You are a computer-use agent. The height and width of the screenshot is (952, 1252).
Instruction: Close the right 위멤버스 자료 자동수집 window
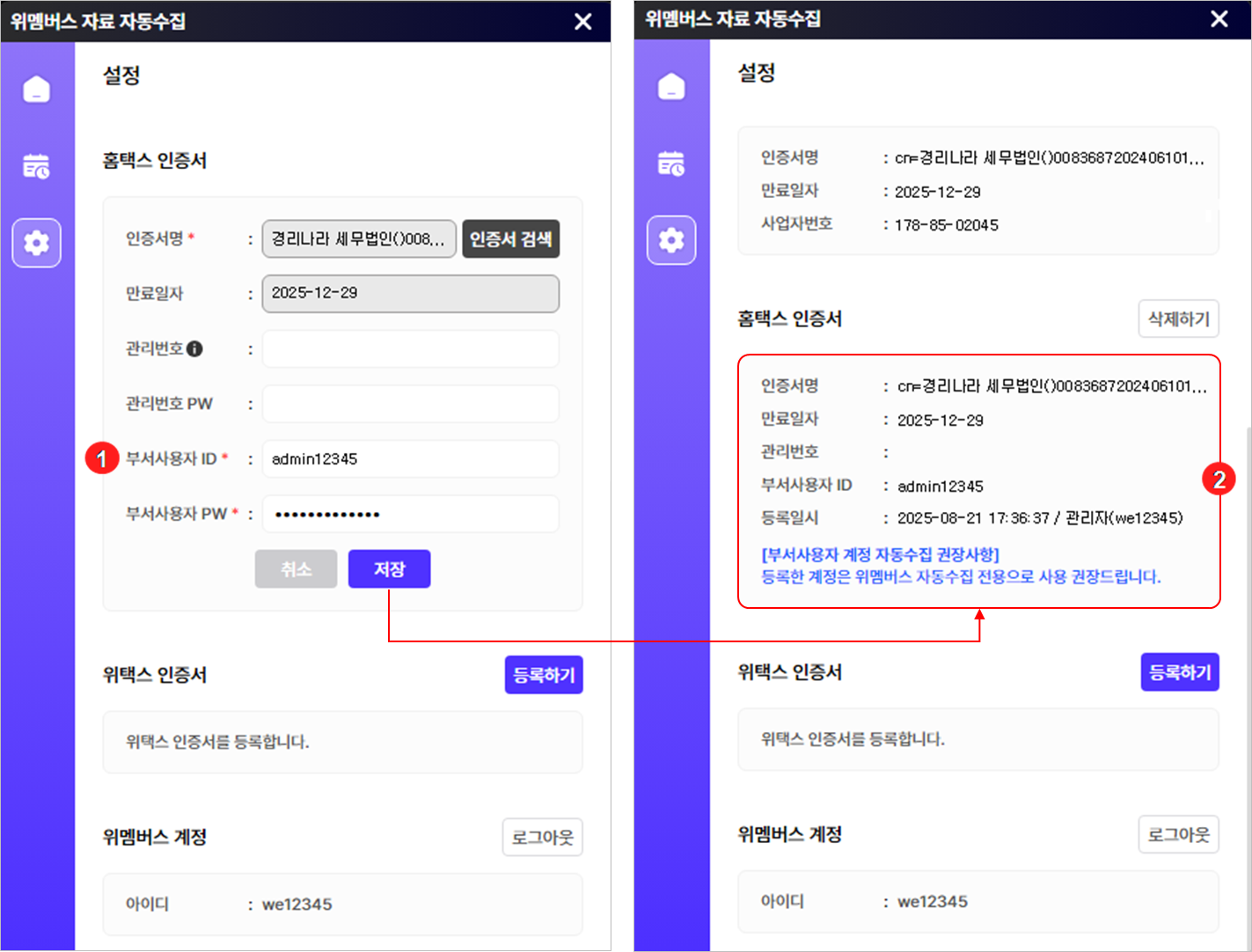(1219, 18)
